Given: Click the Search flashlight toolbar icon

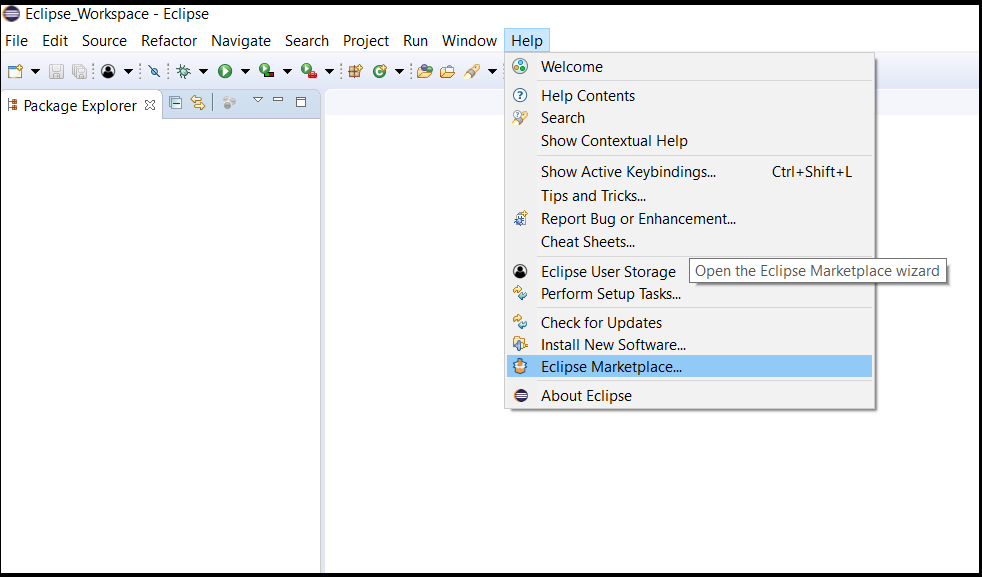Looking at the screenshot, I should 472,71.
